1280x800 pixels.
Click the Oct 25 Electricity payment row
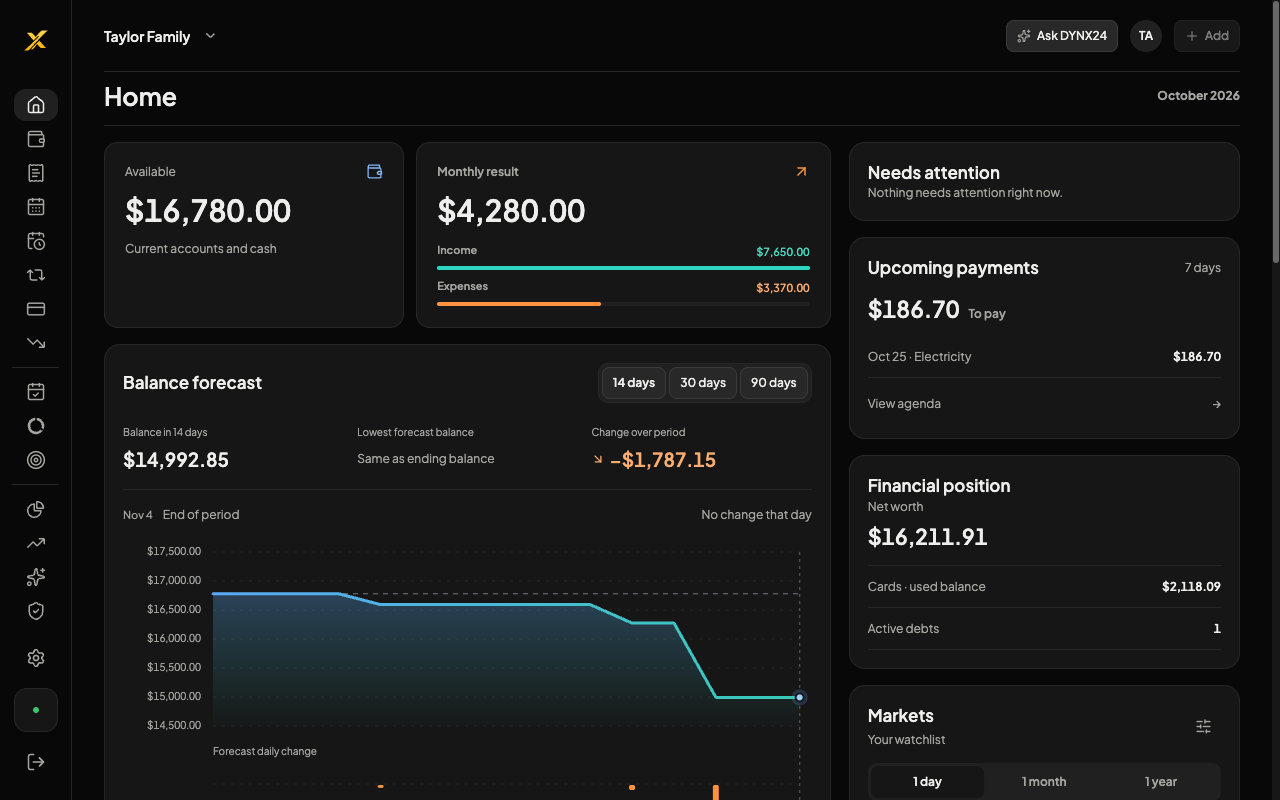tap(1044, 357)
